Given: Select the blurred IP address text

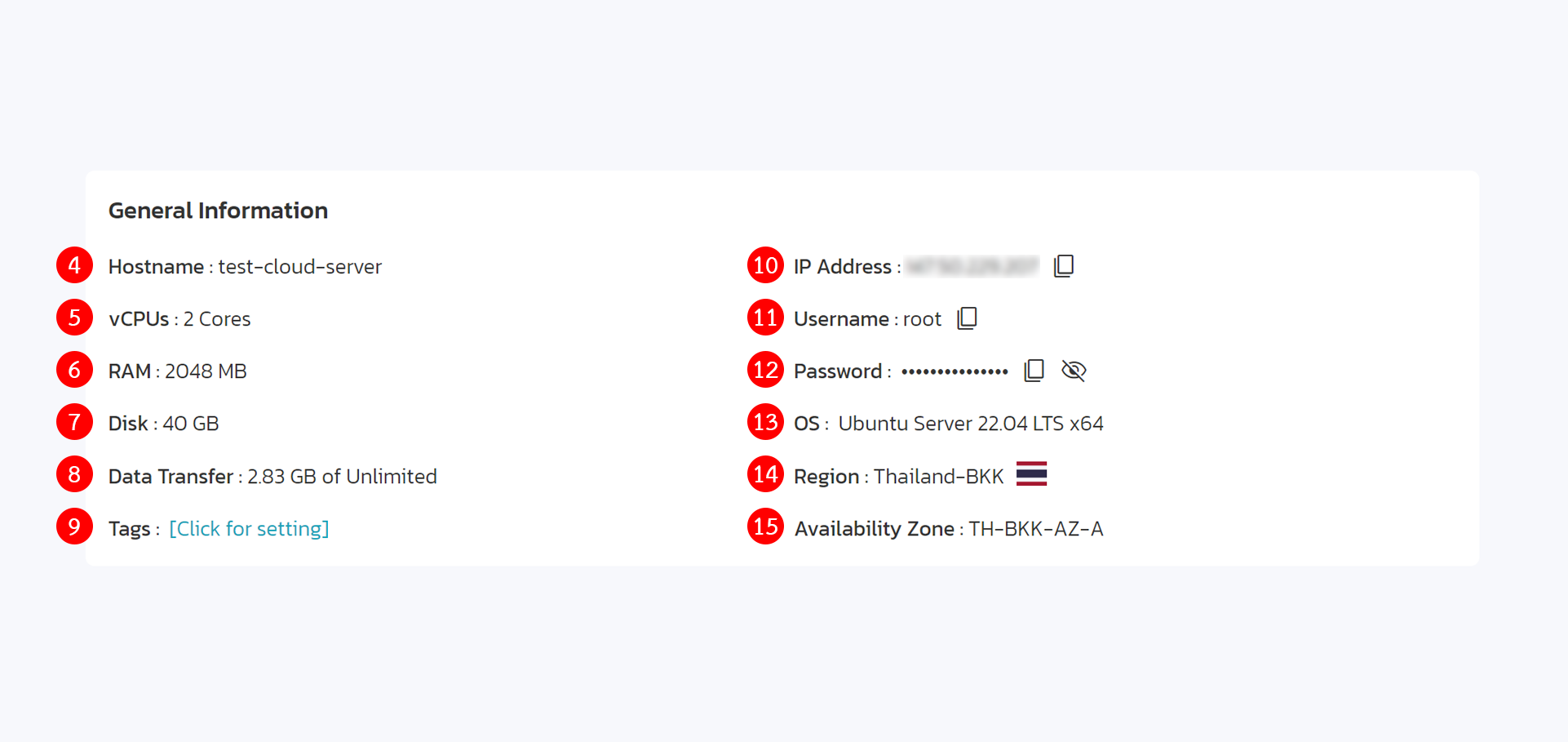Looking at the screenshot, I should [972, 266].
